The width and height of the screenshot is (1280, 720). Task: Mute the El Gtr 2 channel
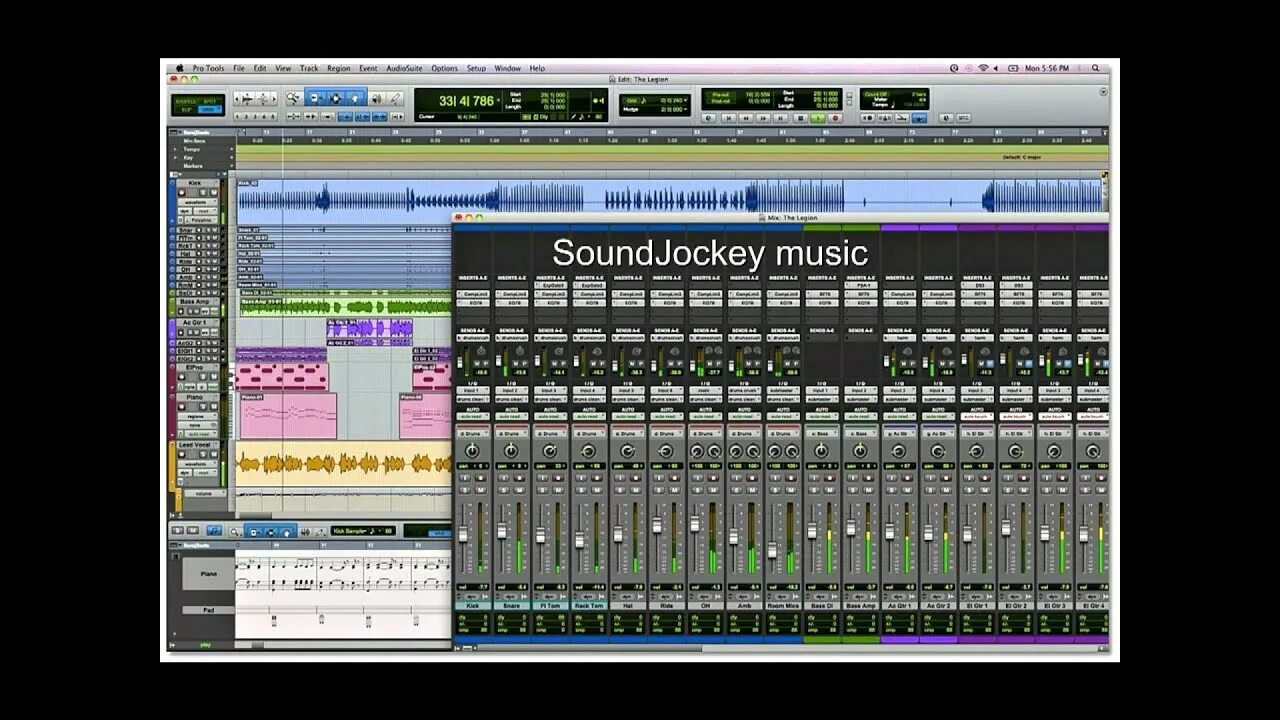(x=1023, y=490)
